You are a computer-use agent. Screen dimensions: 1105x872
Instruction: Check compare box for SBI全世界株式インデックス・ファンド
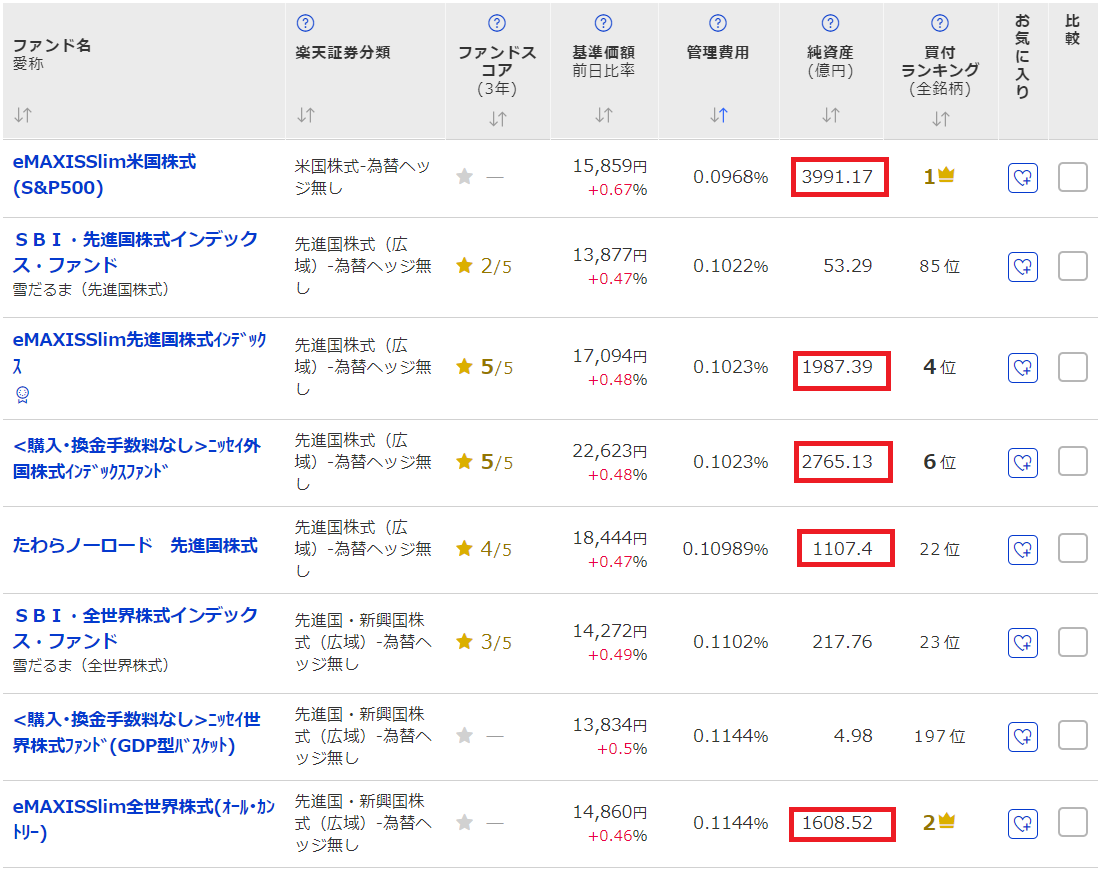1073,641
